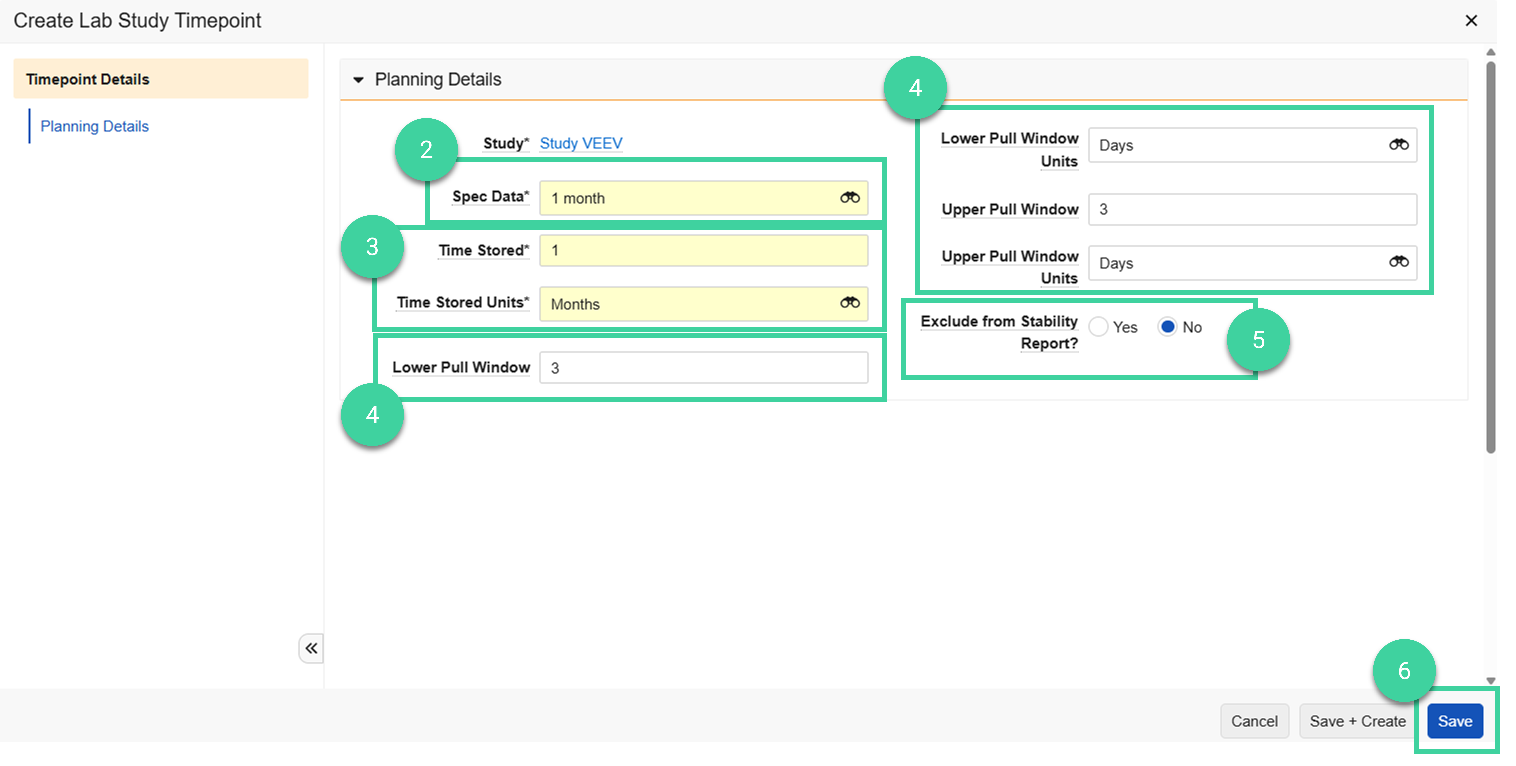Click the scrollbar down arrow
Screen dimensions: 1516x766
click(x=1489, y=680)
